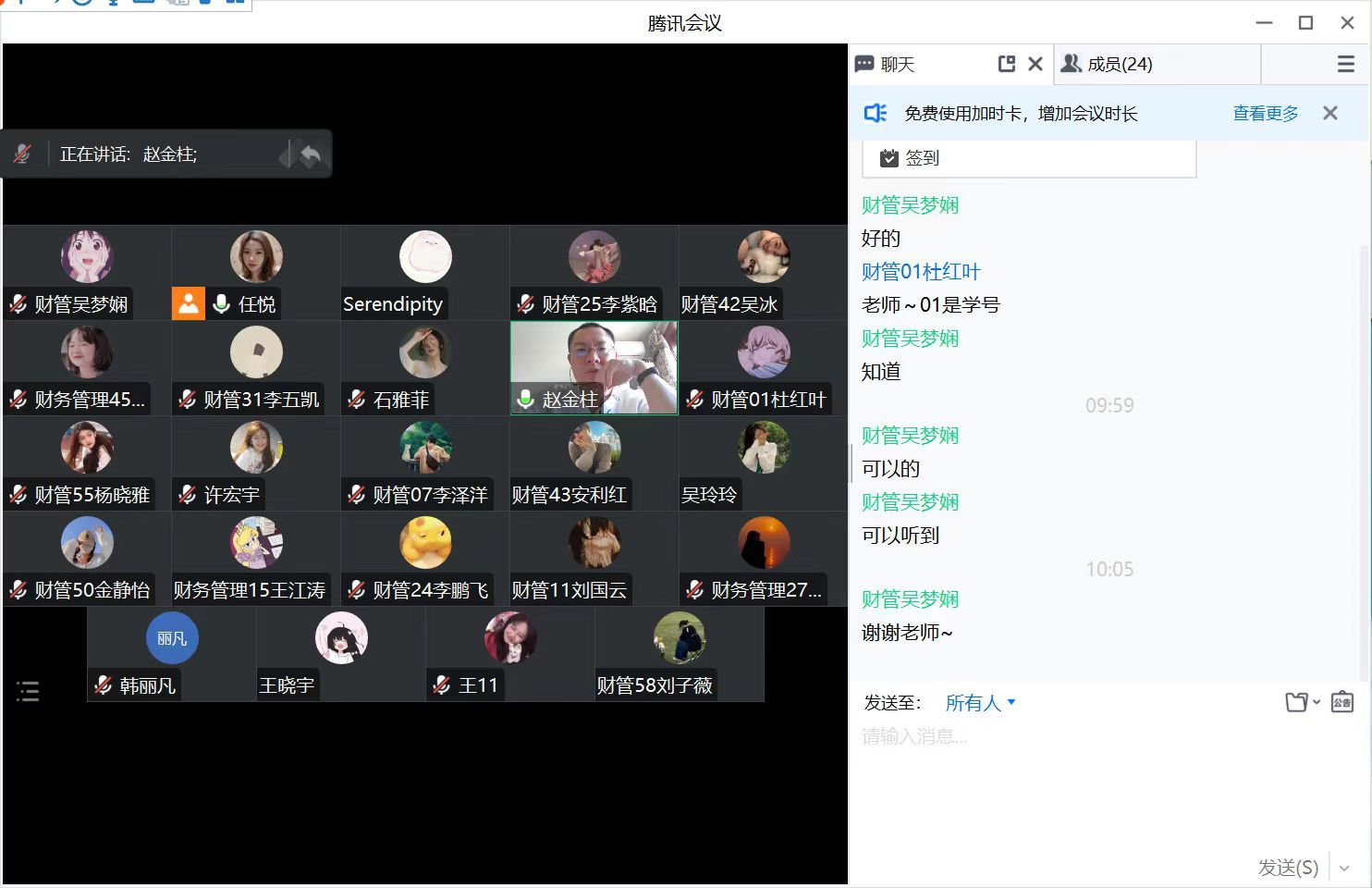Click the speaker icon in promo banner

tap(875, 113)
